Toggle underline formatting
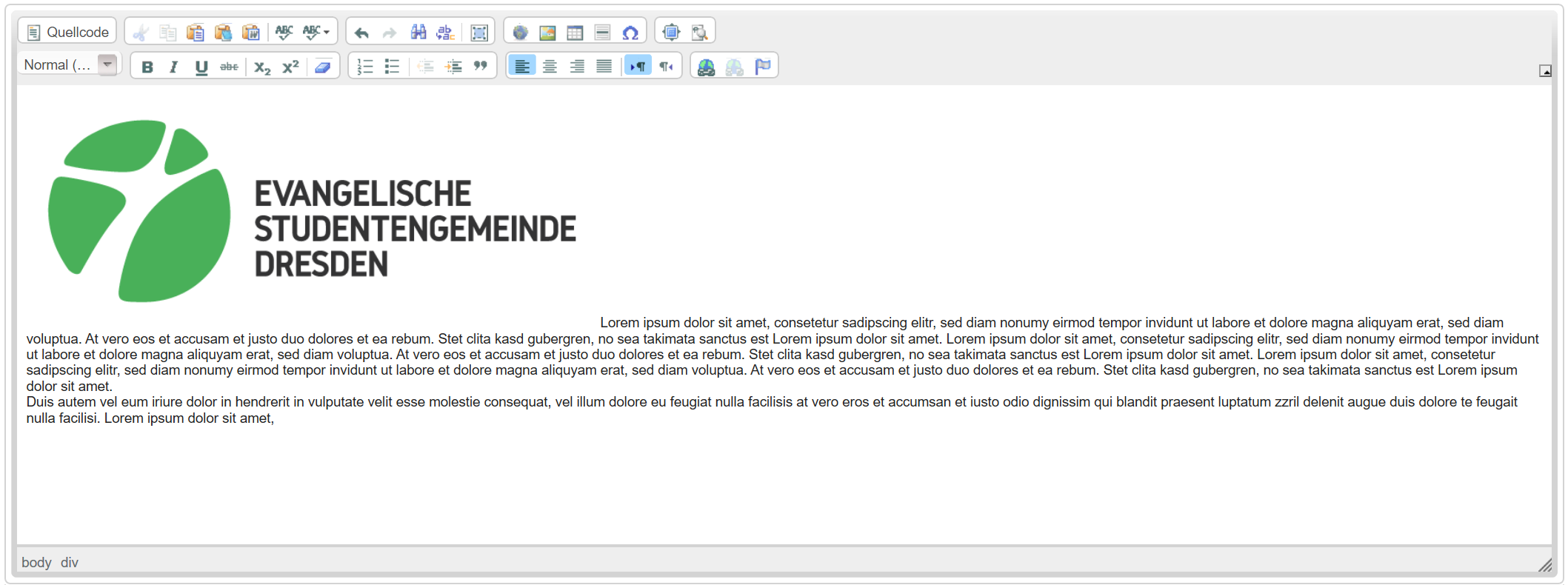This screenshot has height=585, width=1568. pyautogui.click(x=201, y=67)
